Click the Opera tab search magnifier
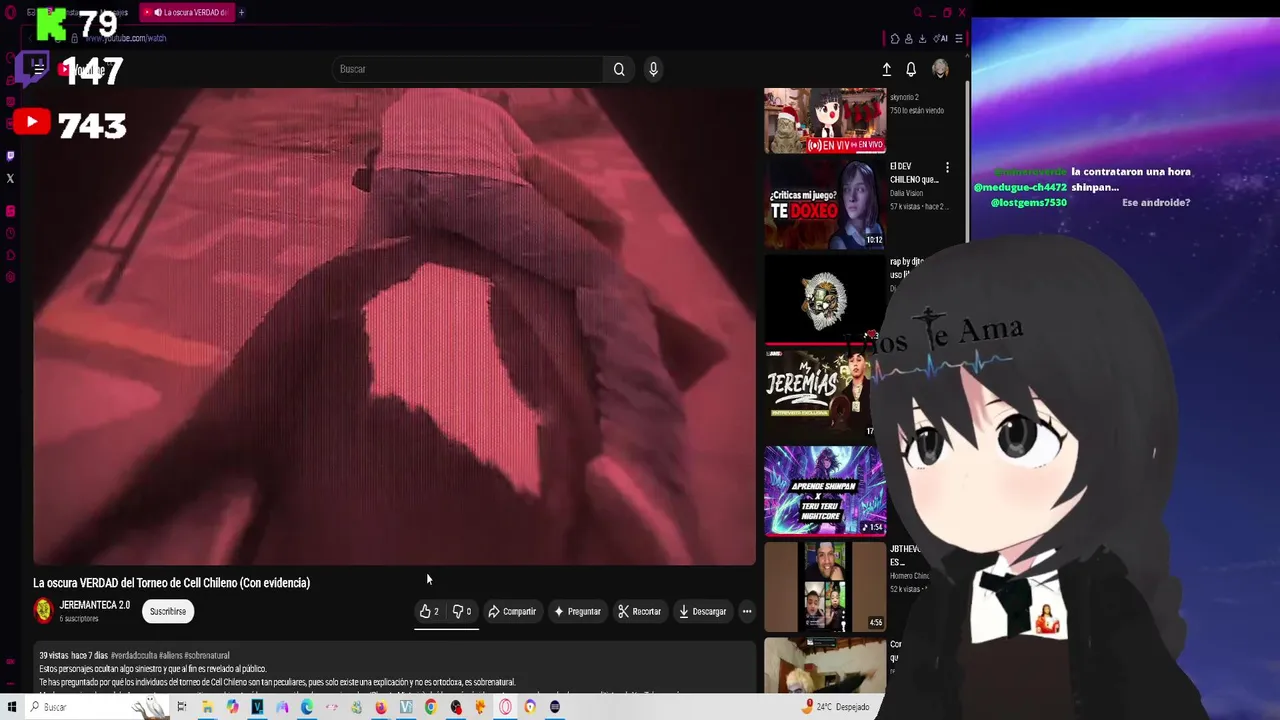 [917, 12]
